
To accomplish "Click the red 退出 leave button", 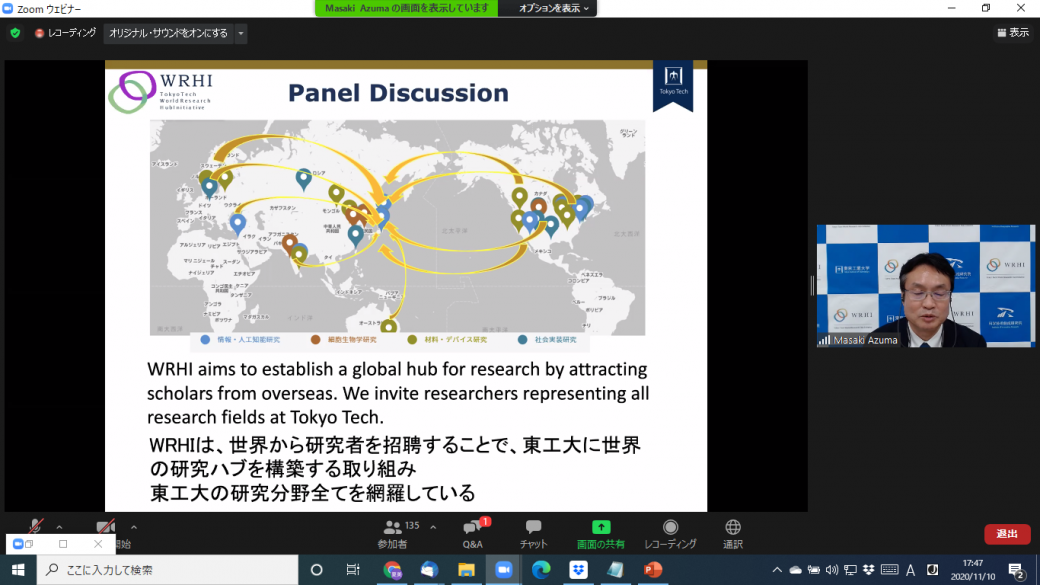I will click(1007, 534).
